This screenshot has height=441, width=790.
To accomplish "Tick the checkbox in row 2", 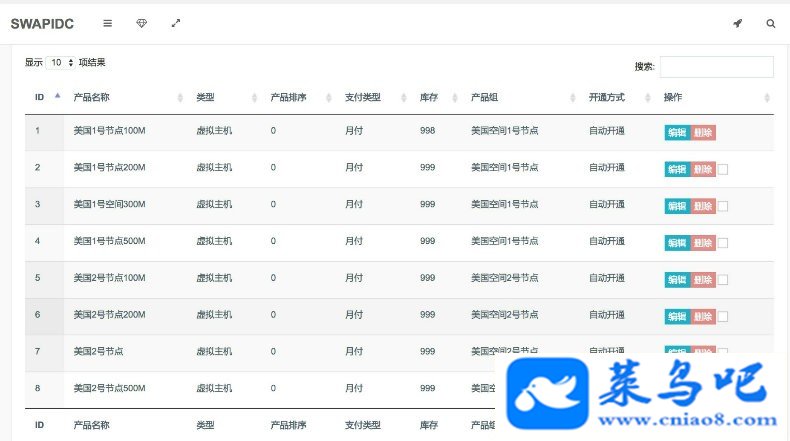I will click(722, 169).
